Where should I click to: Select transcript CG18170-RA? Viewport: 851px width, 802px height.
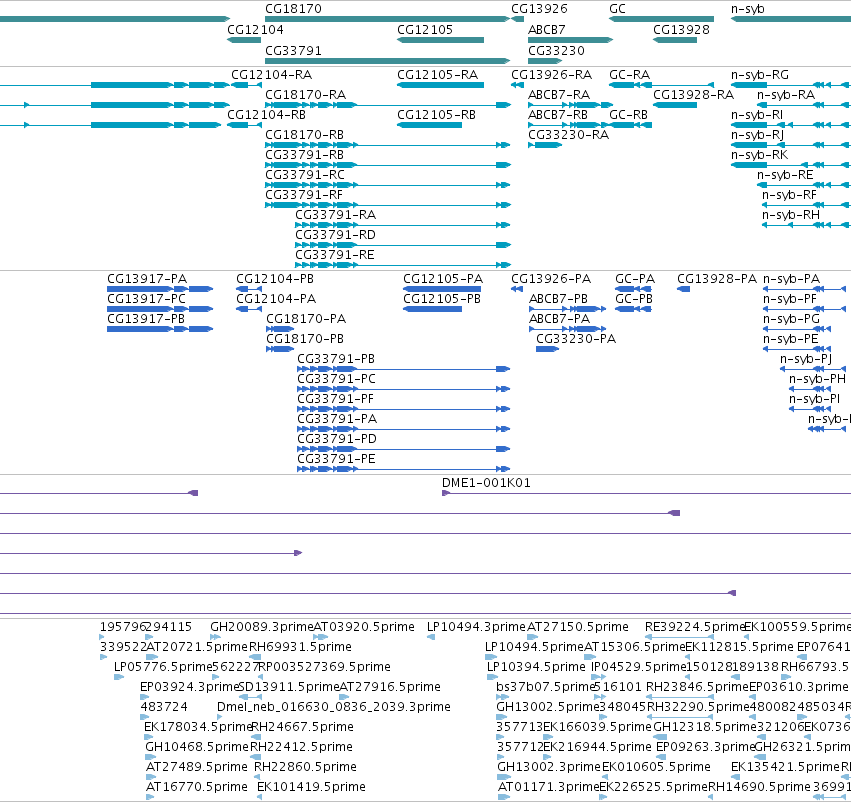[x=388, y=105]
